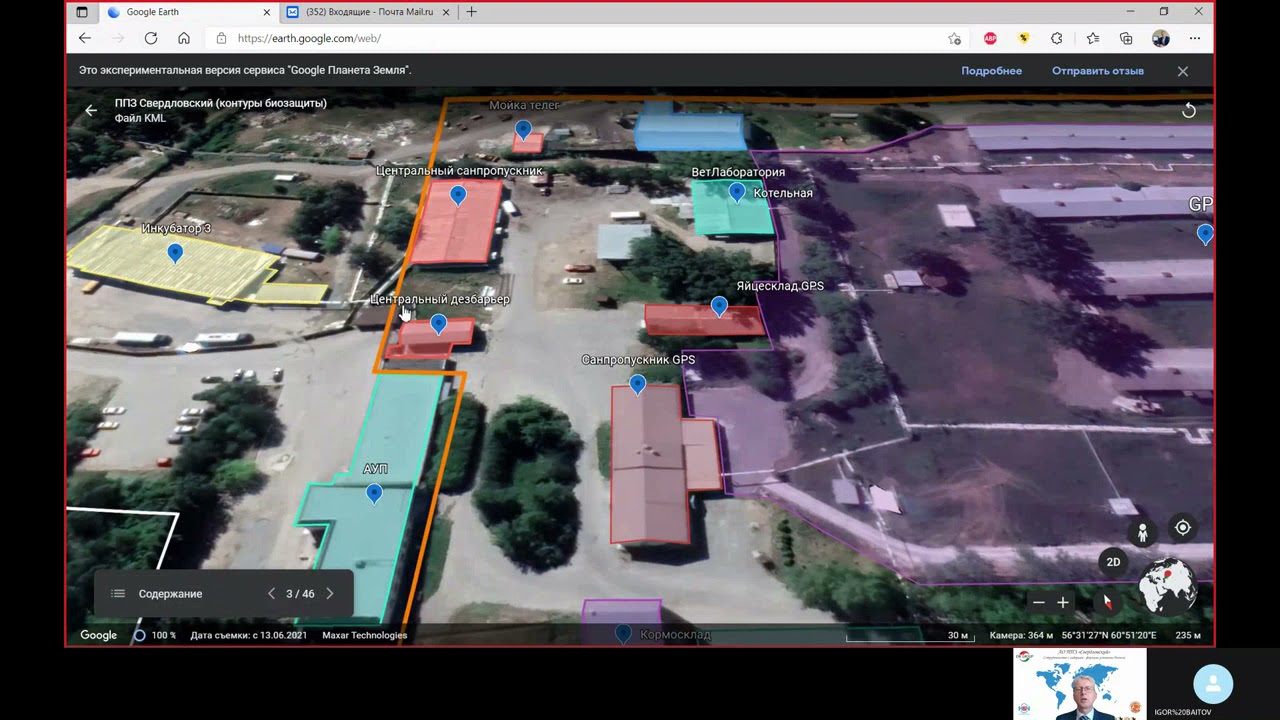Zoom in the map

[1063, 602]
